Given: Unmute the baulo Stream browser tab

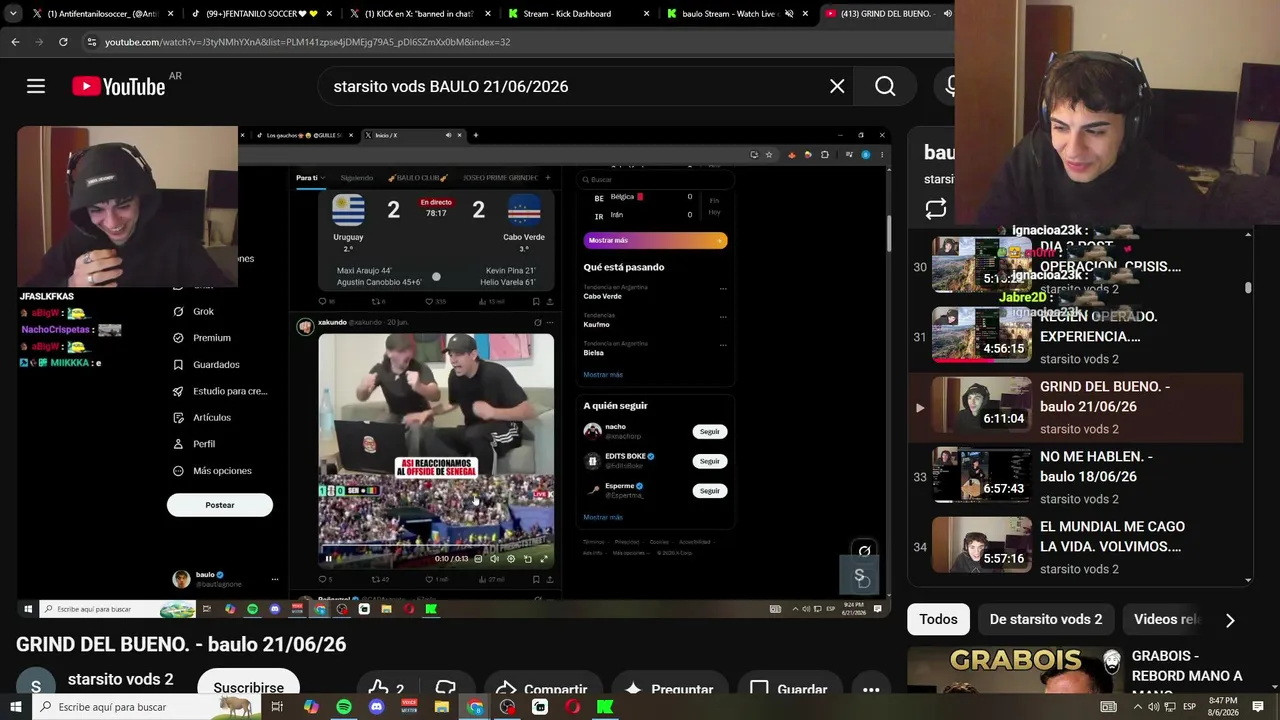Looking at the screenshot, I should tap(789, 14).
